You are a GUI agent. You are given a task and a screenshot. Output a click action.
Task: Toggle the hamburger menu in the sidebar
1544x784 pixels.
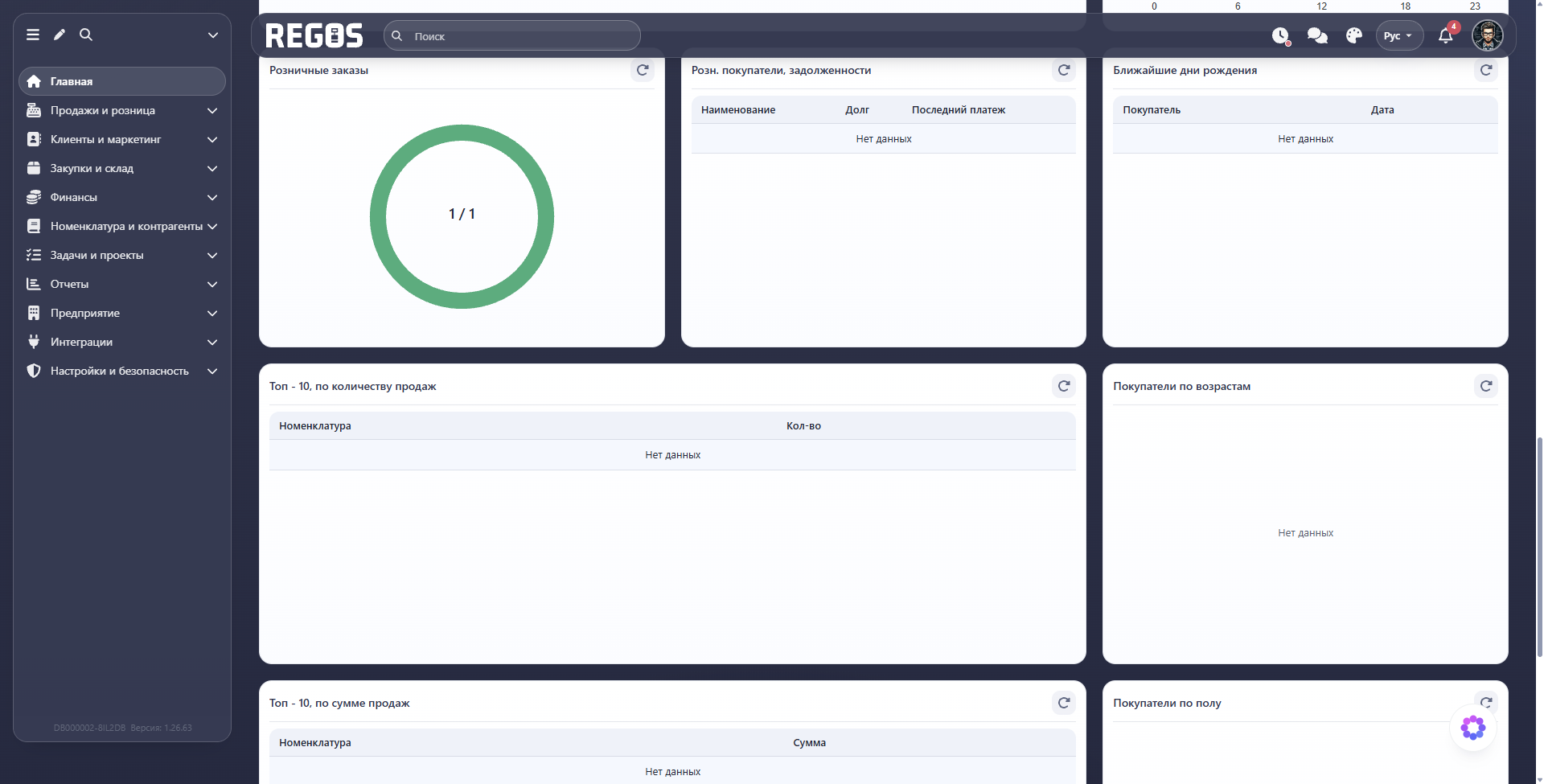point(33,35)
